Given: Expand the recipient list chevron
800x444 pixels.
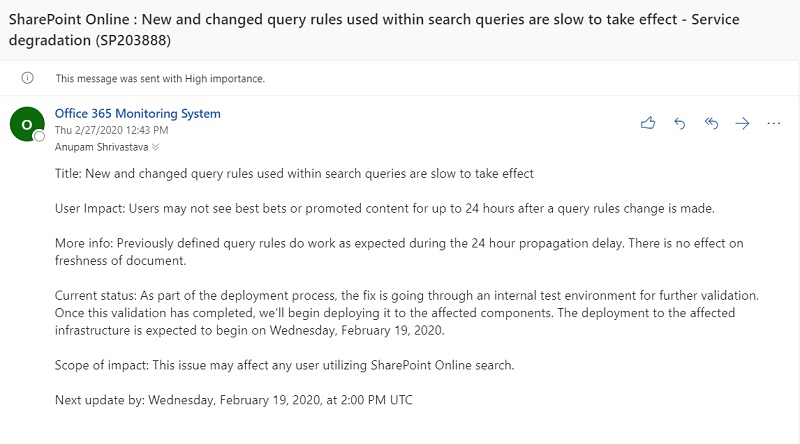Looking at the screenshot, I should pyautogui.click(x=155, y=147).
